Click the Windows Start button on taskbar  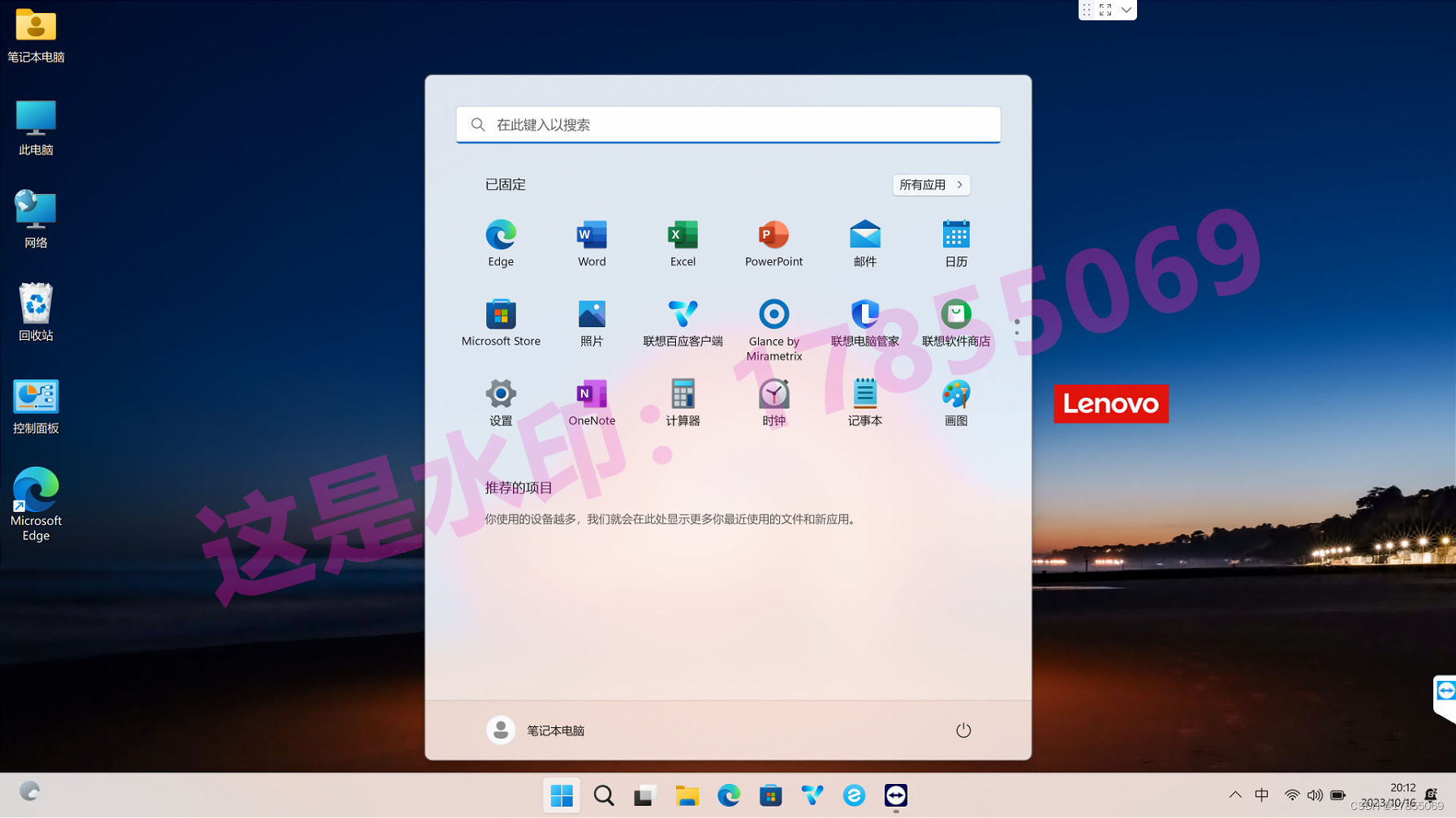click(562, 795)
